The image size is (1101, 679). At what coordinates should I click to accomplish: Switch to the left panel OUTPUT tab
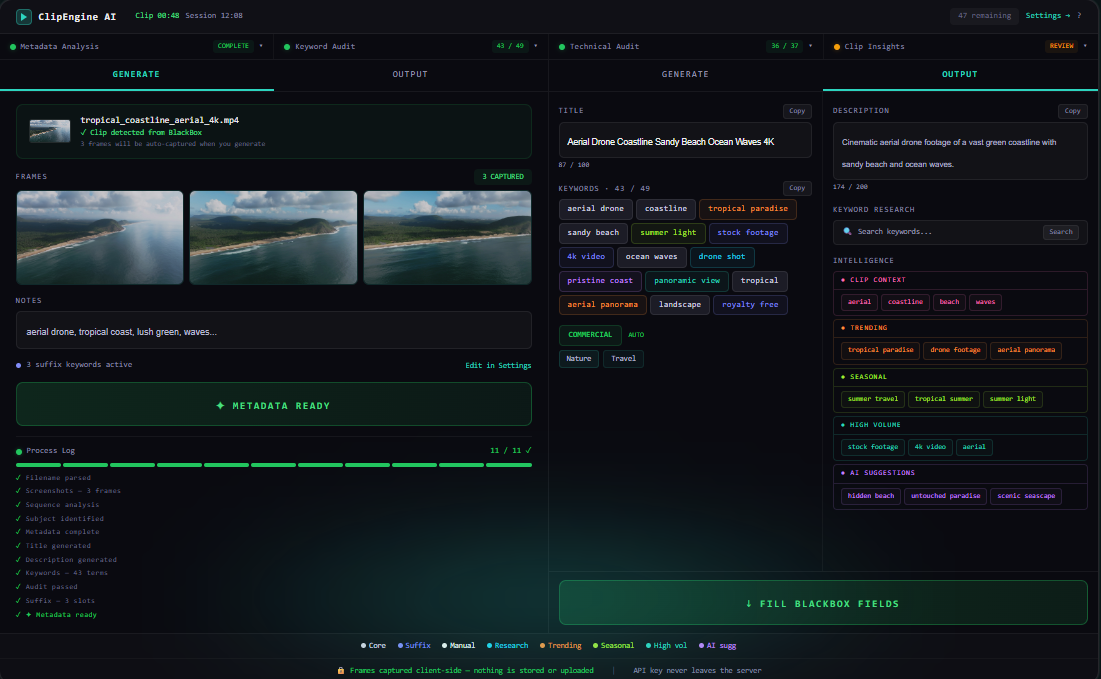[x=410, y=74]
